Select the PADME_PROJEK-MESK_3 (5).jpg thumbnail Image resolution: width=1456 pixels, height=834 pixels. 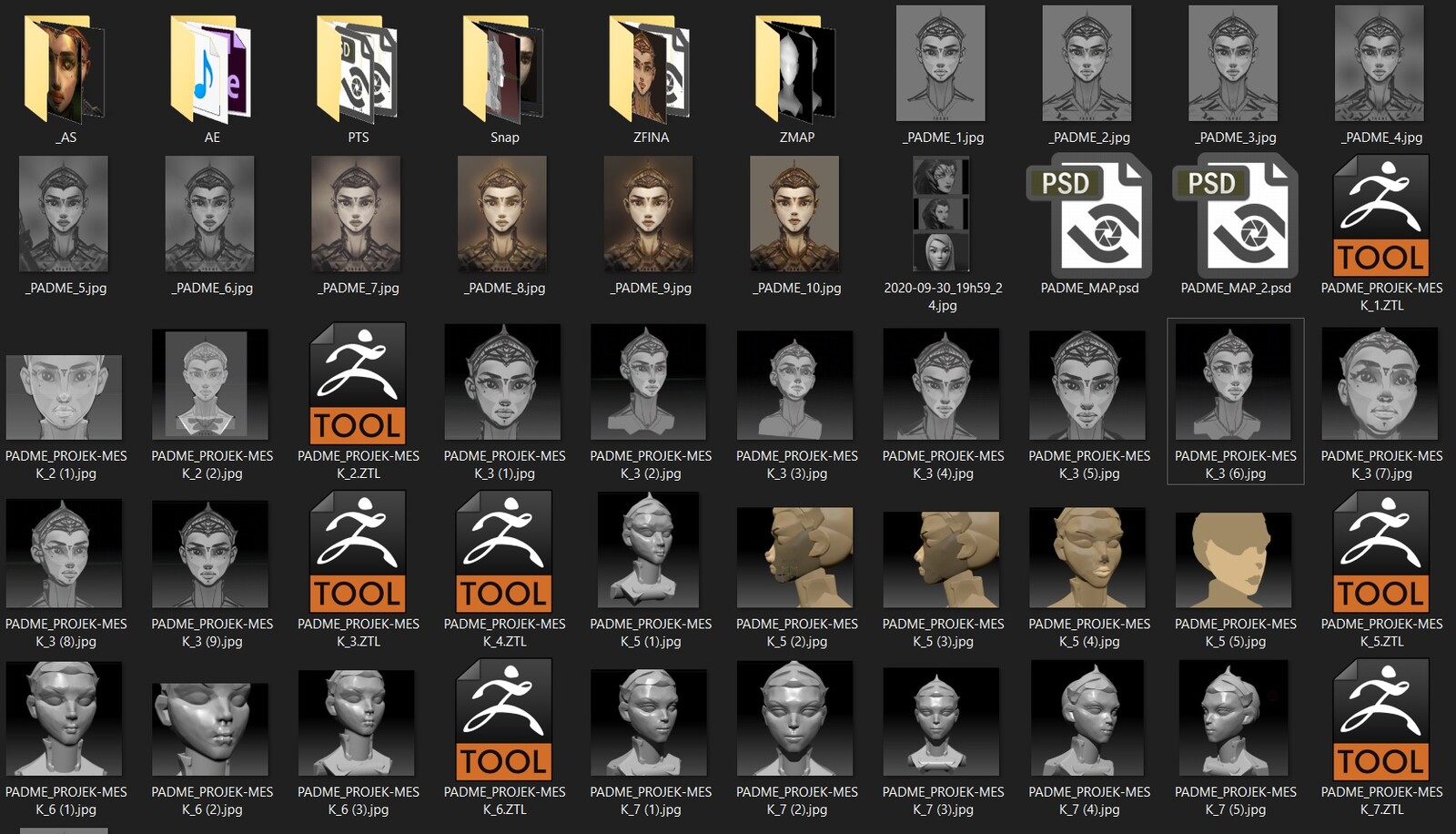(x=1087, y=385)
